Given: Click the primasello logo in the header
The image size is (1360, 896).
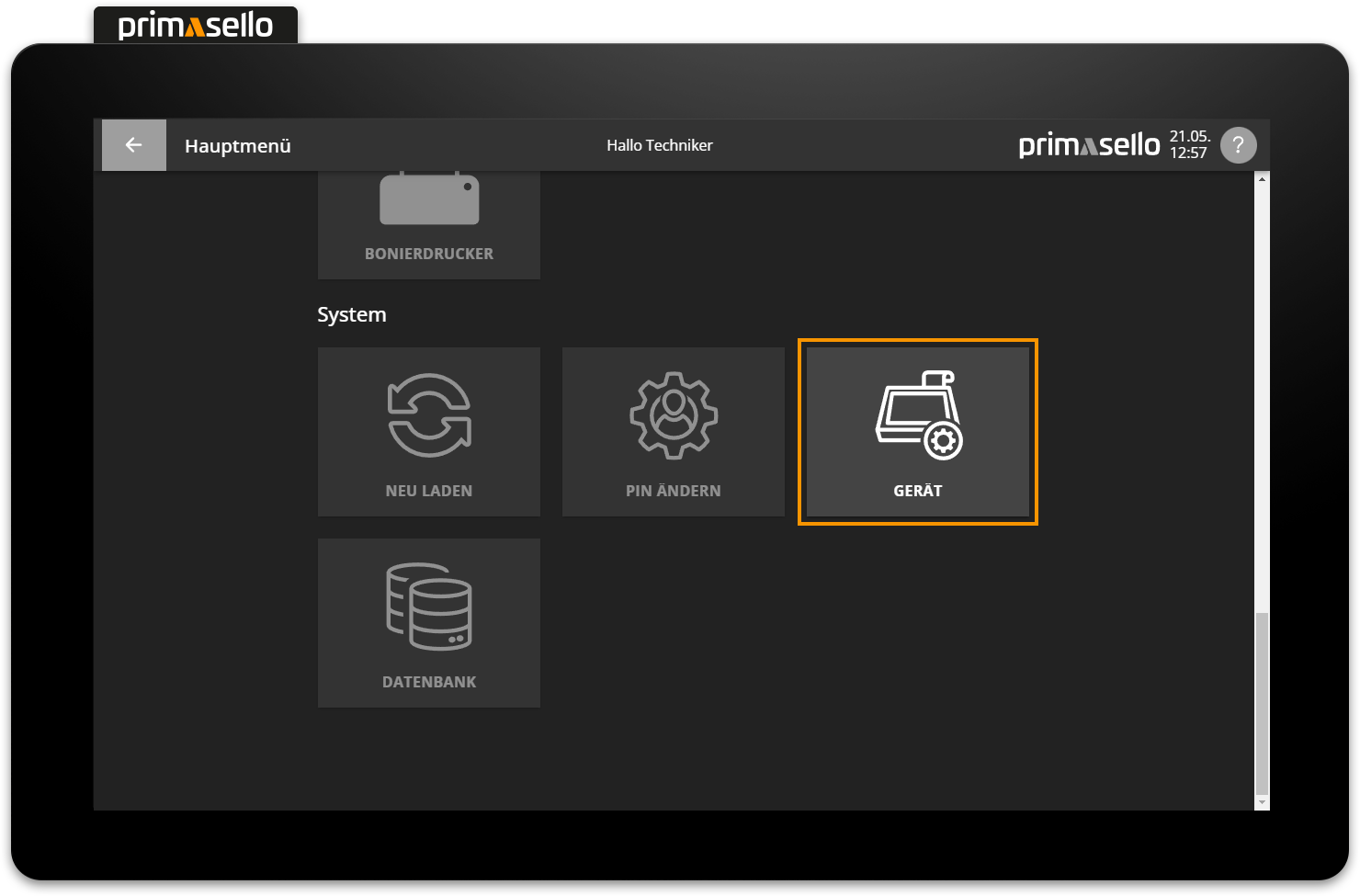Looking at the screenshot, I should [1087, 144].
